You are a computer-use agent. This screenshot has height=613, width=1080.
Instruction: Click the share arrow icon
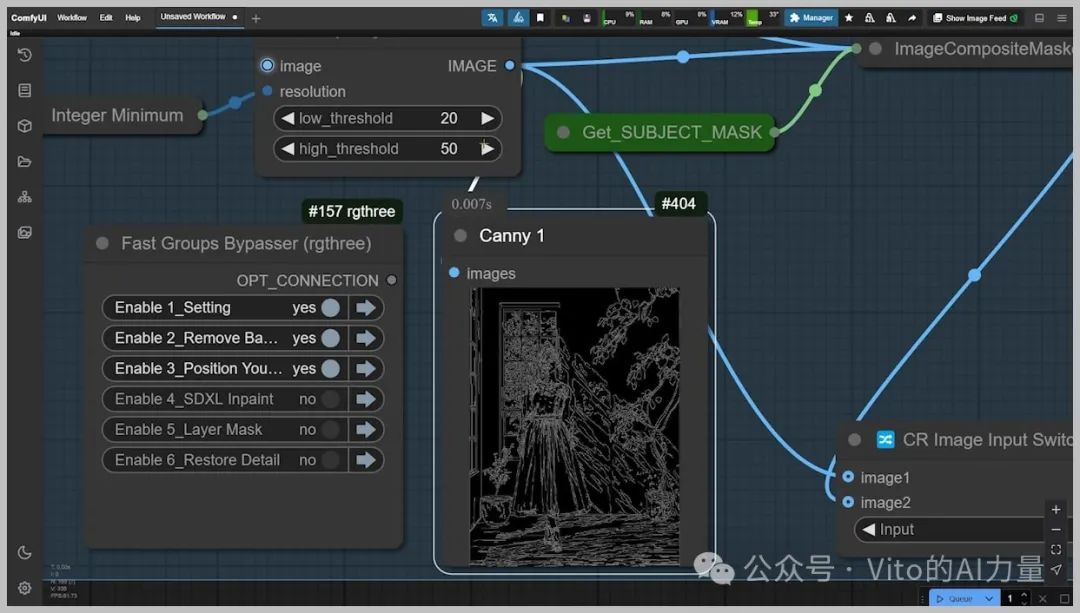[912, 18]
